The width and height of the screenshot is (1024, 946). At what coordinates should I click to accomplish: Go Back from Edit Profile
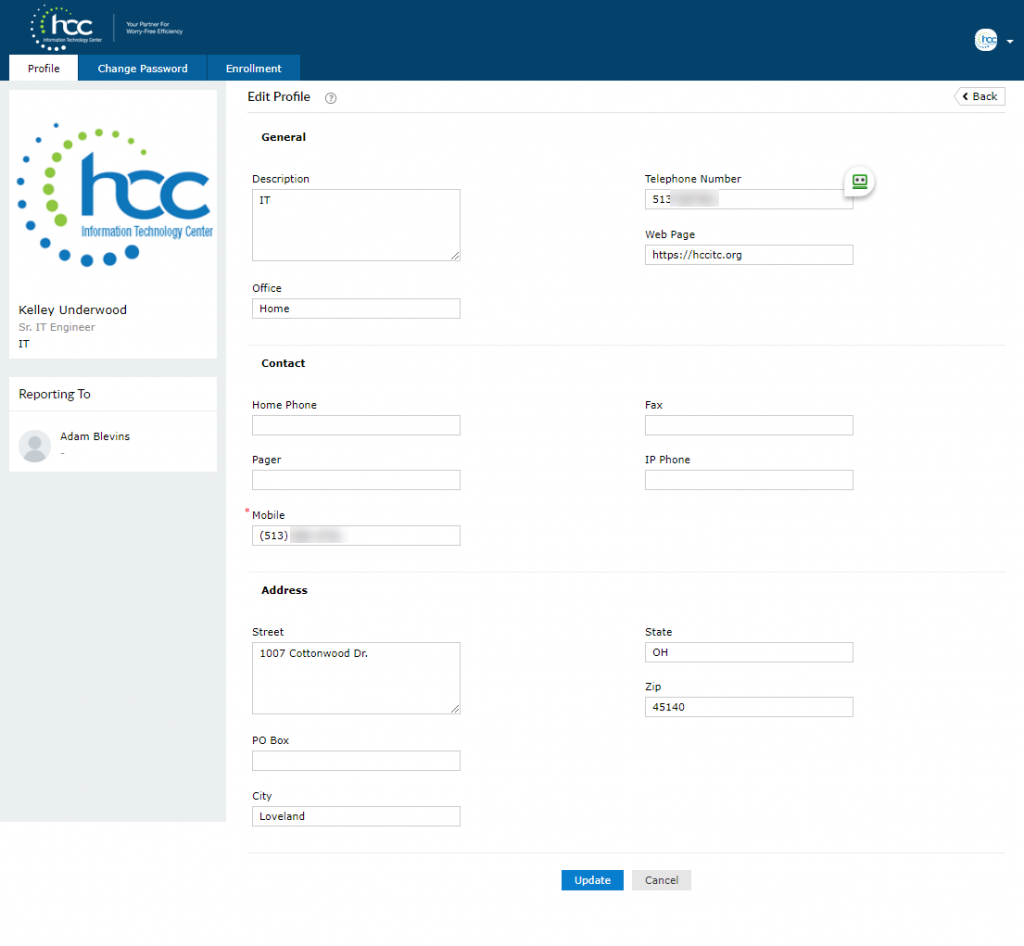tap(980, 97)
